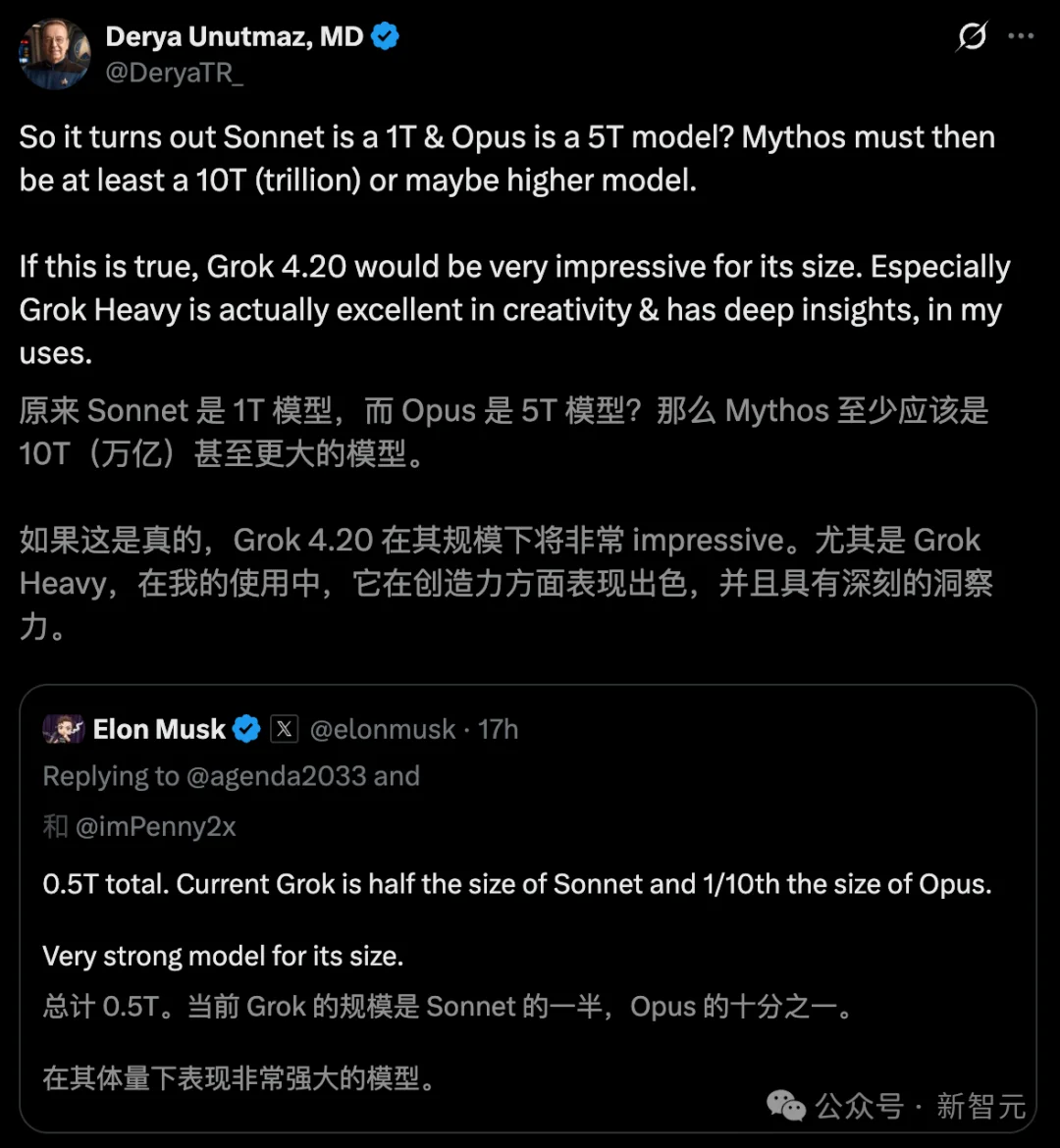This screenshot has height=1148, width=1060.
Task: Click Elon Musk's profile picture
Action: point(65,728)
